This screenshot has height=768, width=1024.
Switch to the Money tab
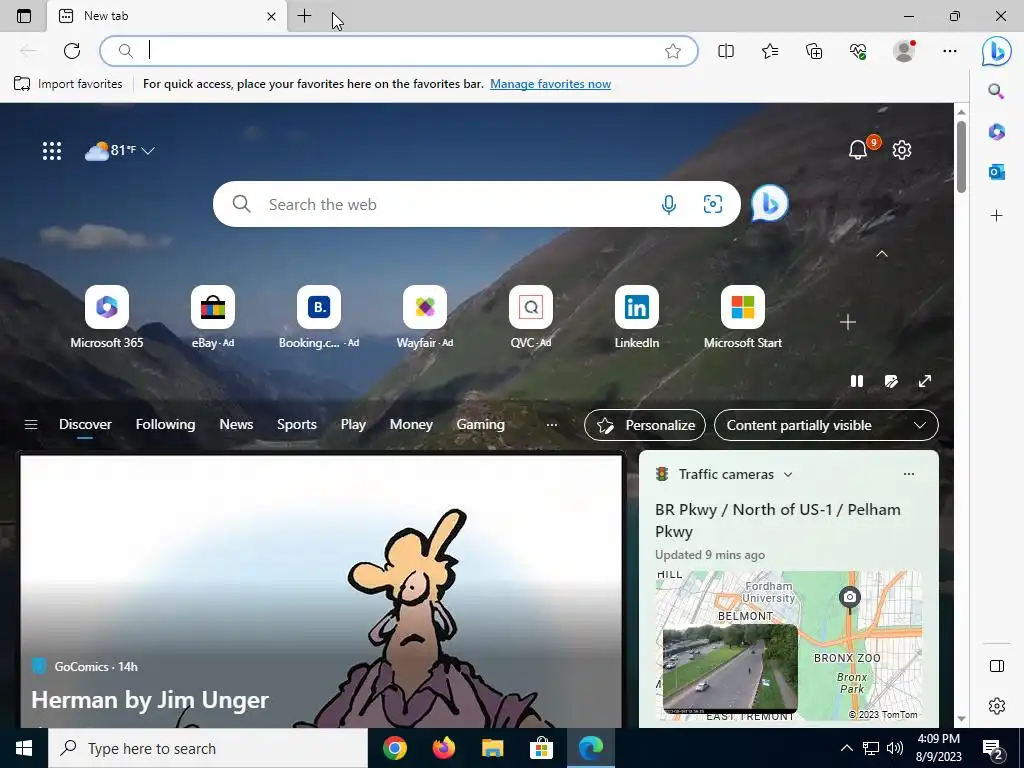click(411, 424)
